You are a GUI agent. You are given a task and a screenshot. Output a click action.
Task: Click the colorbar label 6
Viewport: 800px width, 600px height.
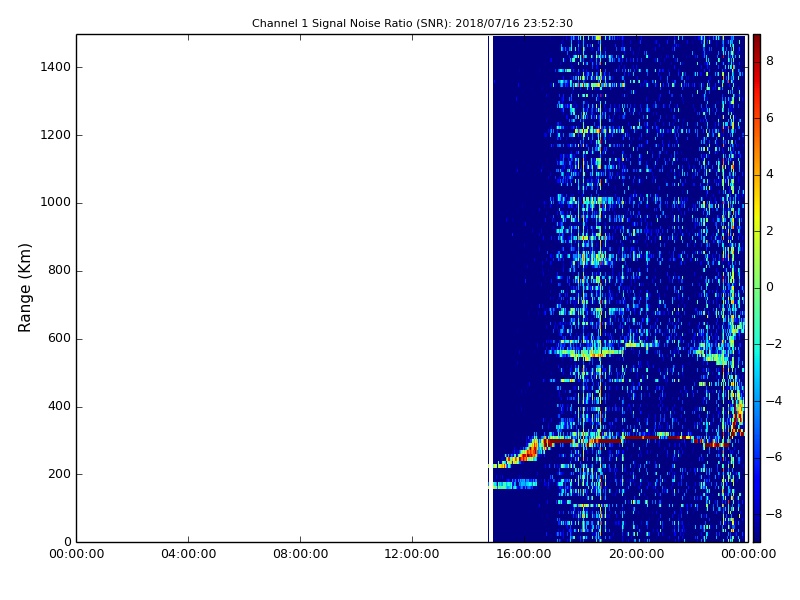tap(770, 118)
